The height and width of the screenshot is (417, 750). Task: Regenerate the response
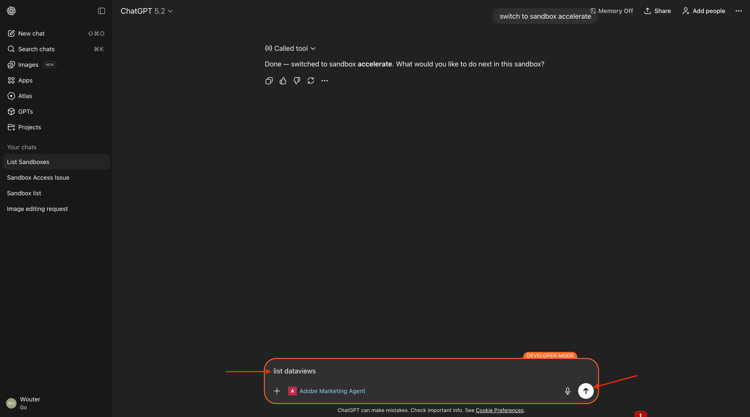click(x=310, y=81)
